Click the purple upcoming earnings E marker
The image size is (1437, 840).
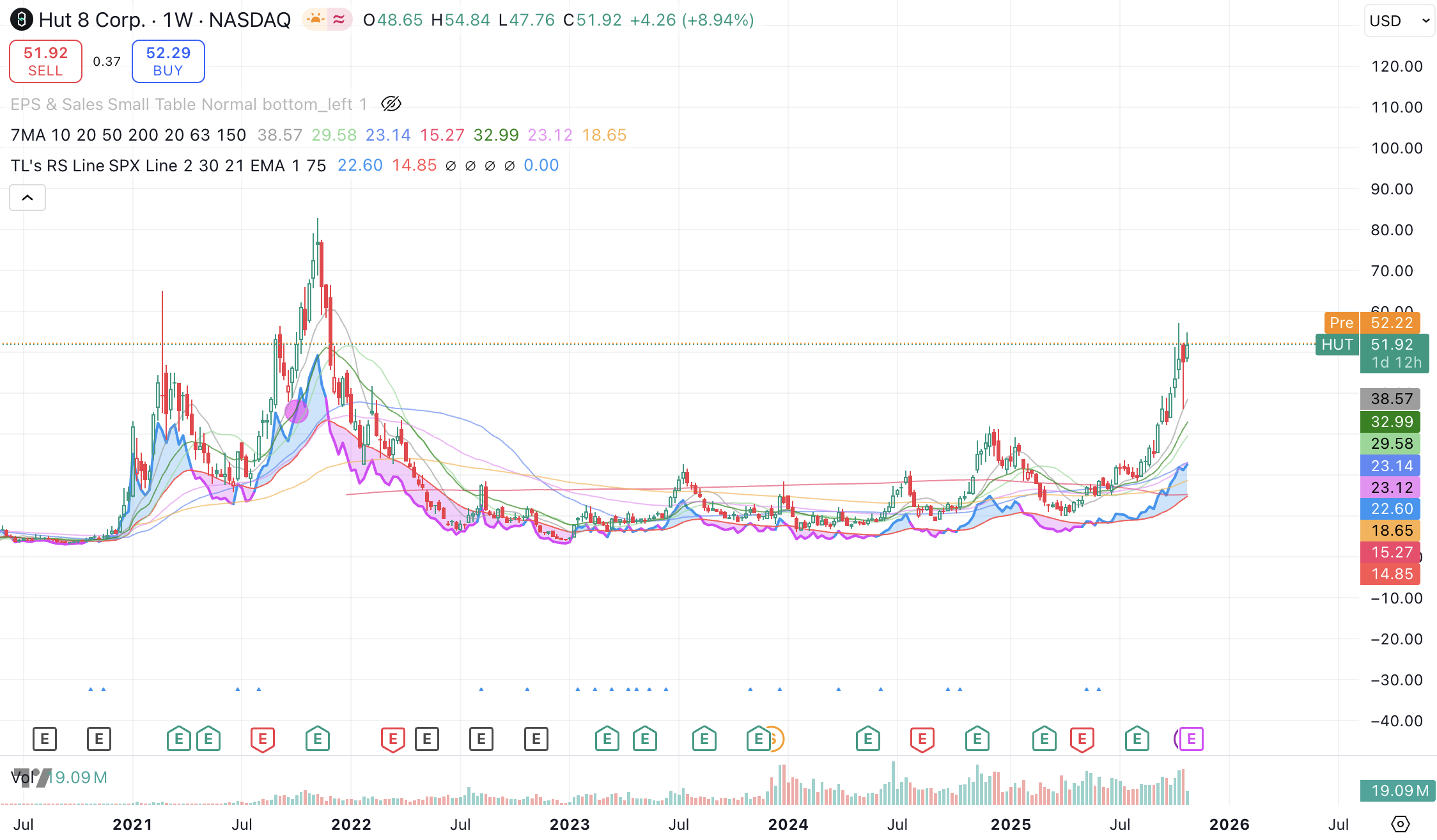[1191, 739]
